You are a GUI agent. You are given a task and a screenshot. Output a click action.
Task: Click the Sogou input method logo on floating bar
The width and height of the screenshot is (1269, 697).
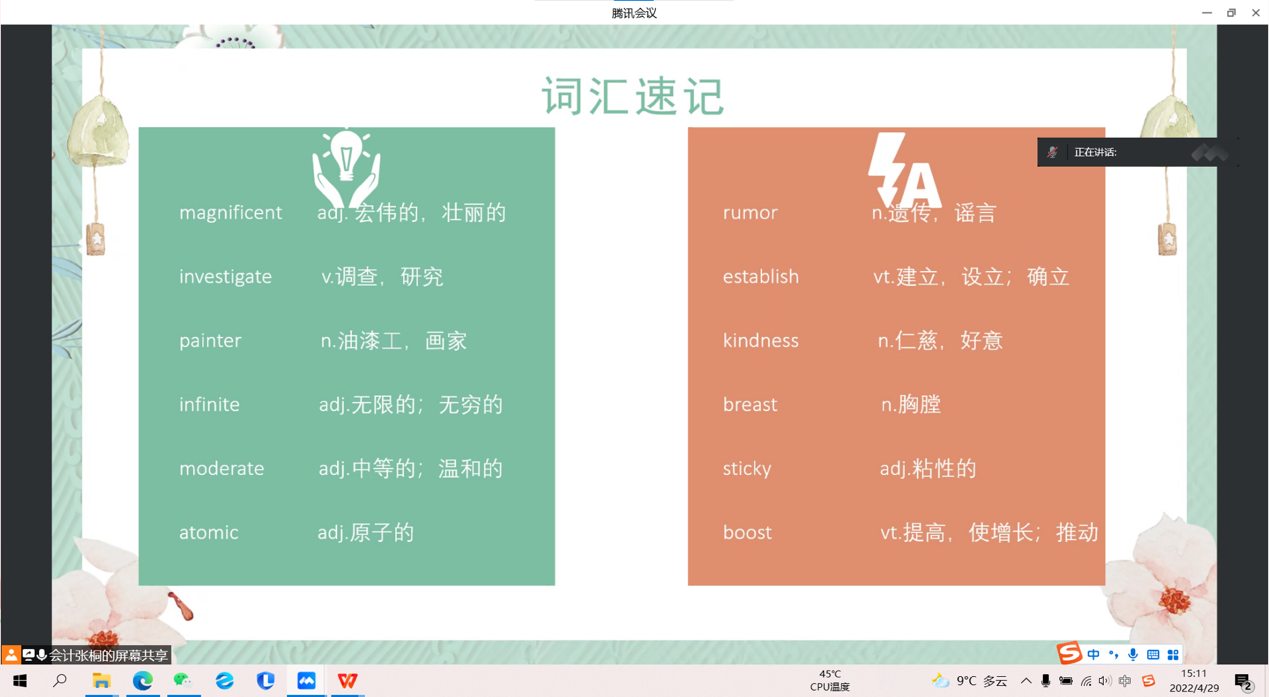1069,653
